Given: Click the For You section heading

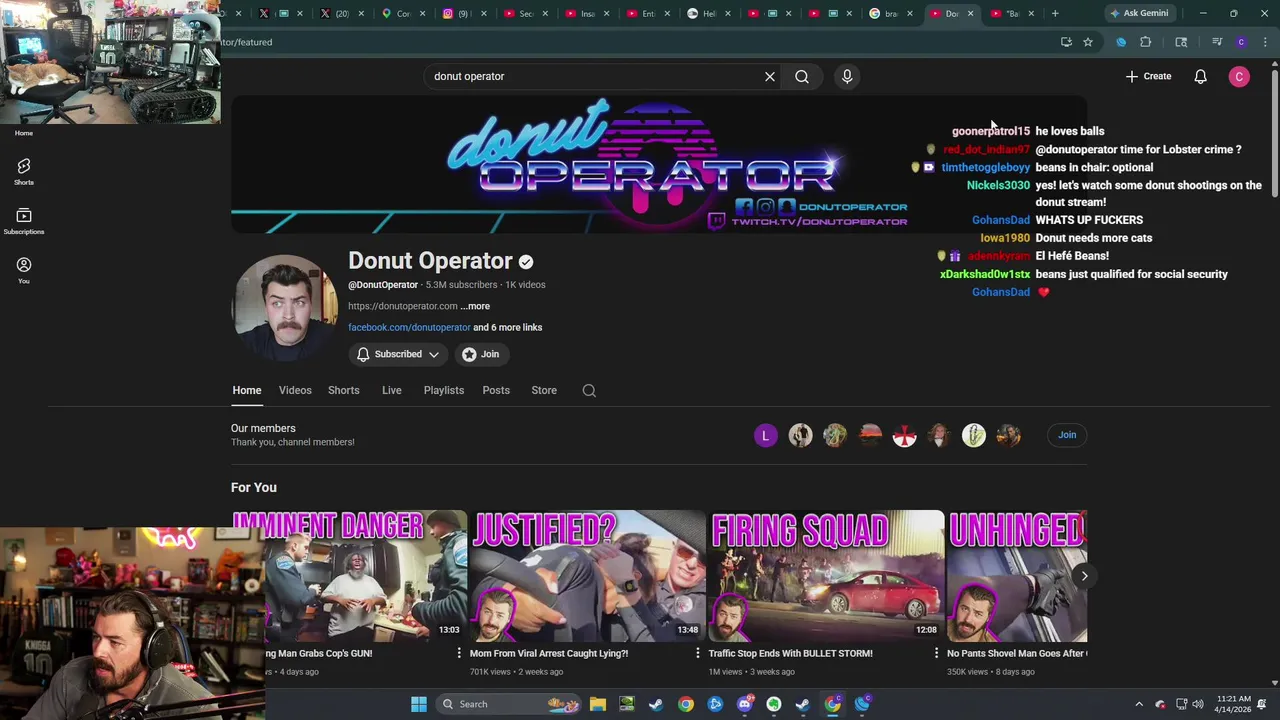Looking at the screenshot, I should [x=254, y=487].
